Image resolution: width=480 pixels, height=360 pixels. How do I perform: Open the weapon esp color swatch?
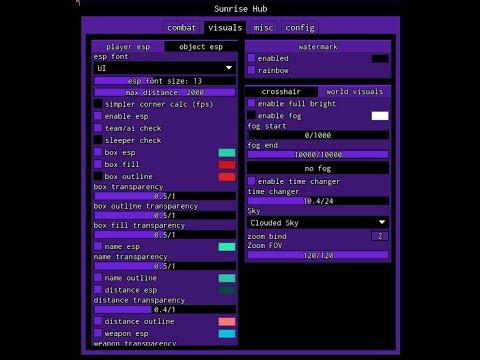[x=227, y=334]
